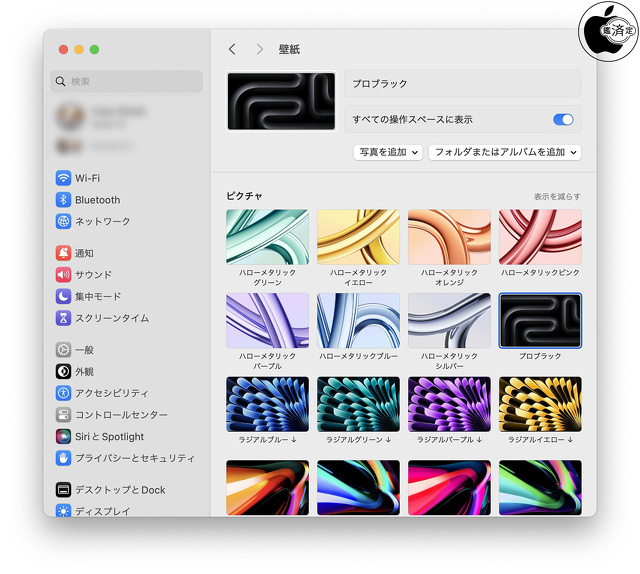The height and width of the screenshot is (574, 640).
Task: Toggle すべての操作スペースに表示 switch
Action: coord(563,120)
